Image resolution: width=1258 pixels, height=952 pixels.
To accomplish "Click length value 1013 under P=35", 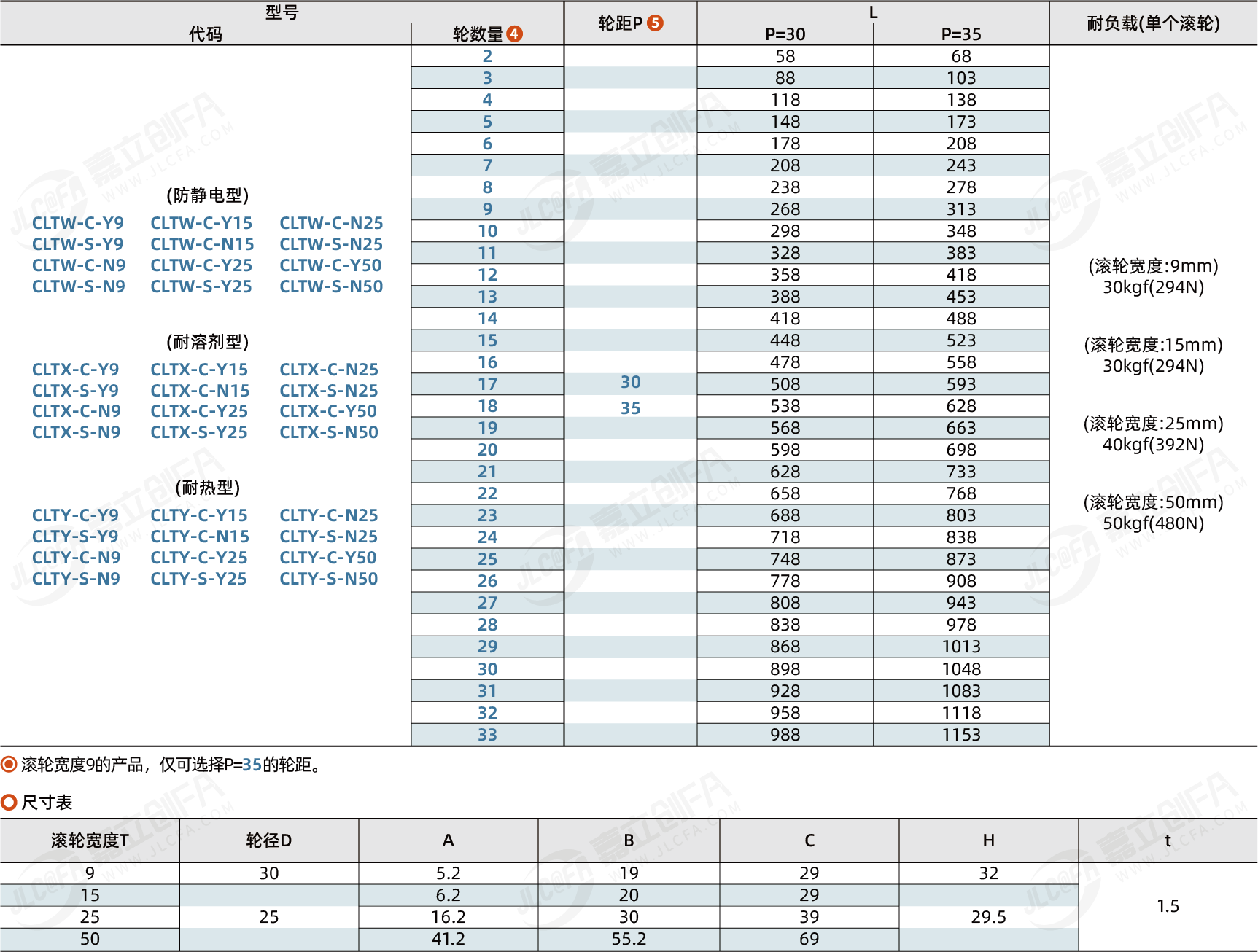I will coord(961,647).
